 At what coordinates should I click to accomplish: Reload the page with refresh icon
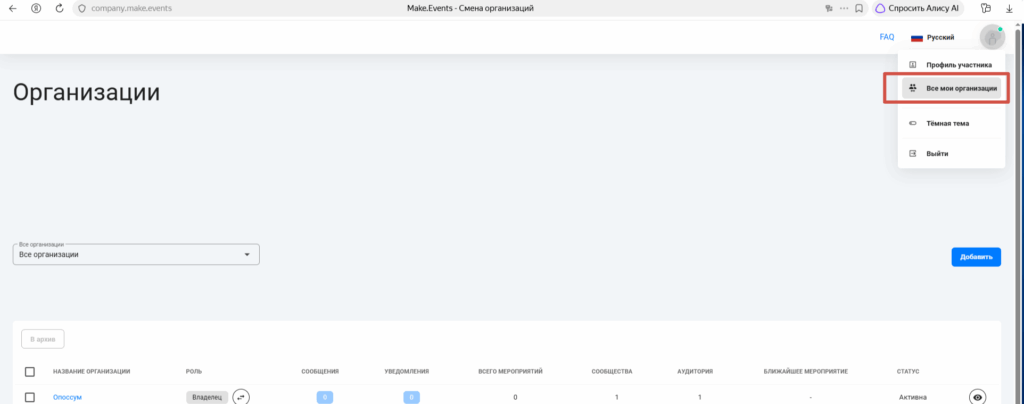pos(59,8)
